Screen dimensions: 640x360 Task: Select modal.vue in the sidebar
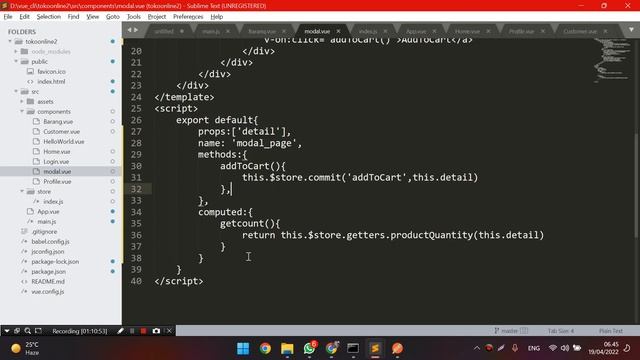[57, 171]
